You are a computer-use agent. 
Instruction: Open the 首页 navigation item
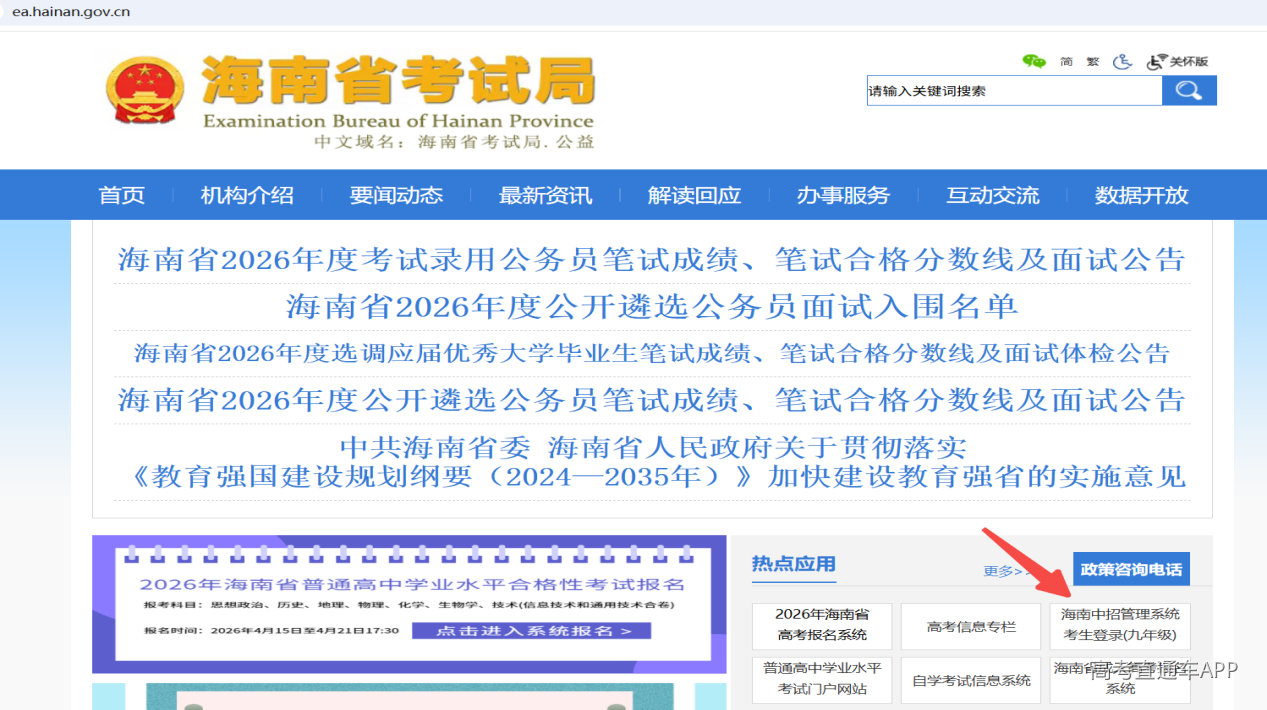pos(122,195)
